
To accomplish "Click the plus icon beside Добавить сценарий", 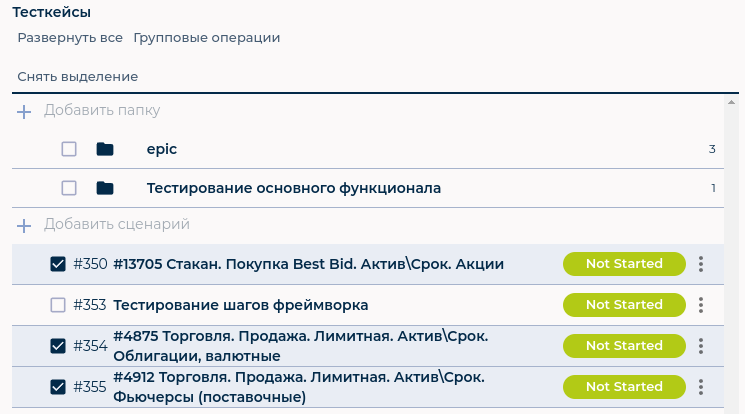I will coord(24,226).
